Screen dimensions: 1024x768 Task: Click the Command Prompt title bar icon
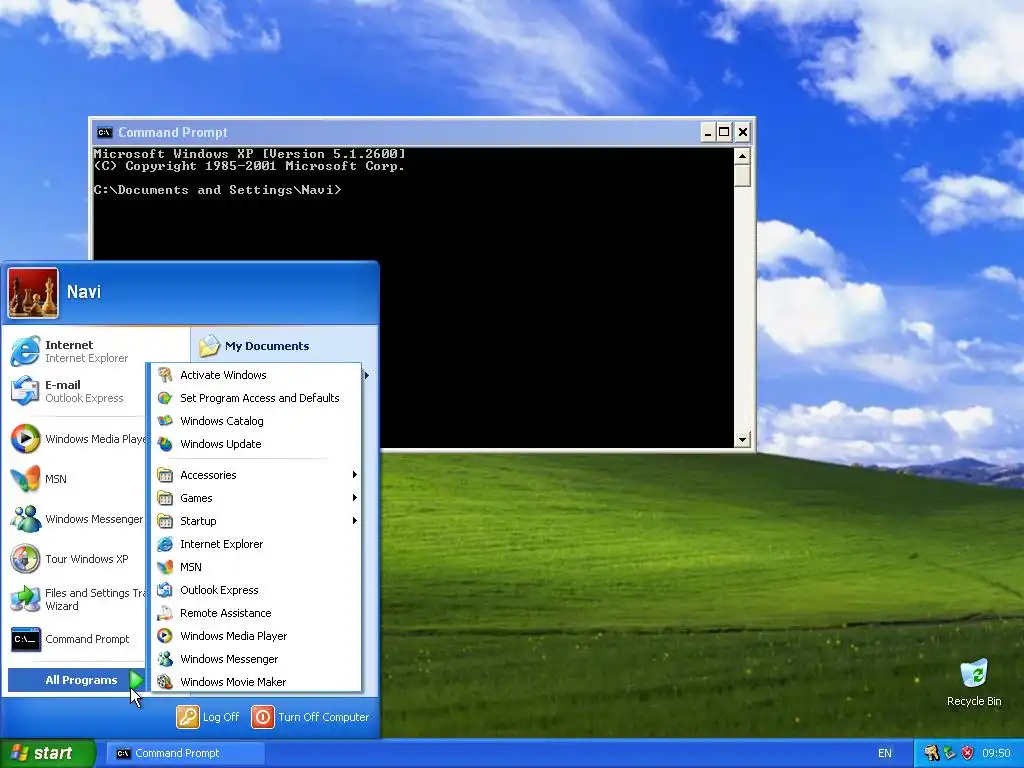(x=104, y=133)
